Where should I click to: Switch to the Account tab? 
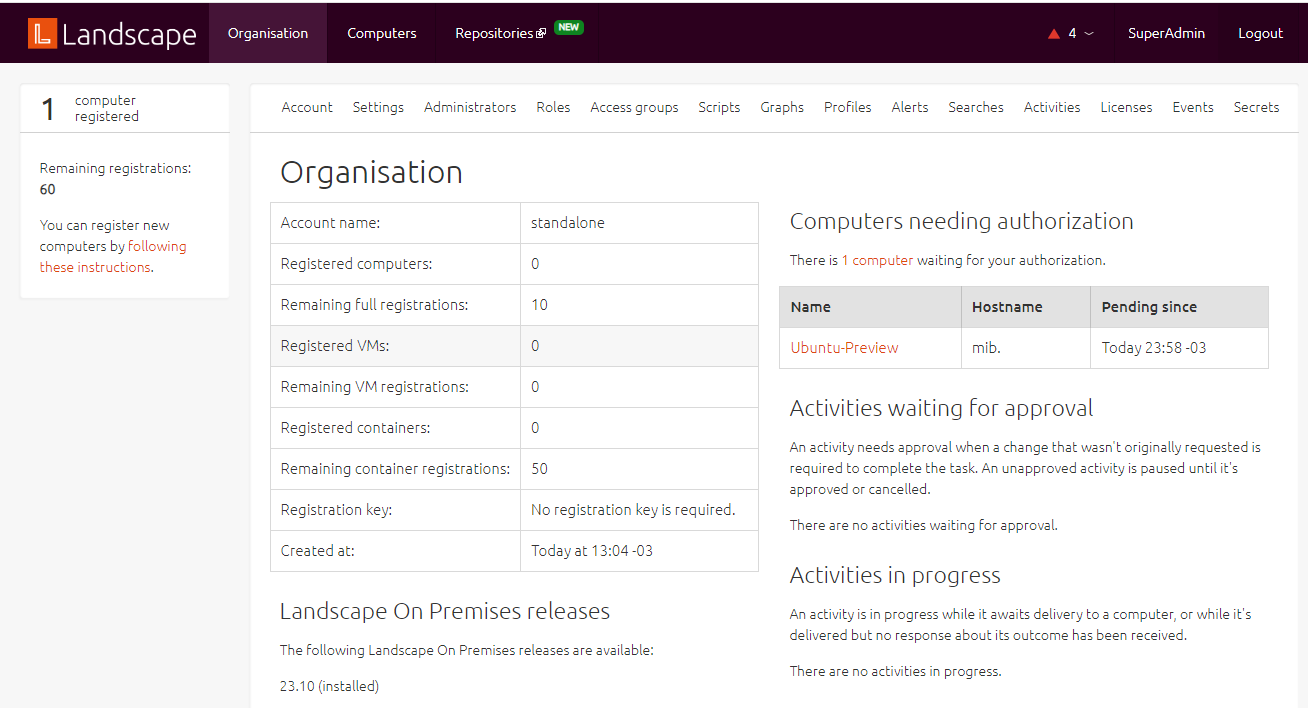pyautogui.click(x=307, y=107)
